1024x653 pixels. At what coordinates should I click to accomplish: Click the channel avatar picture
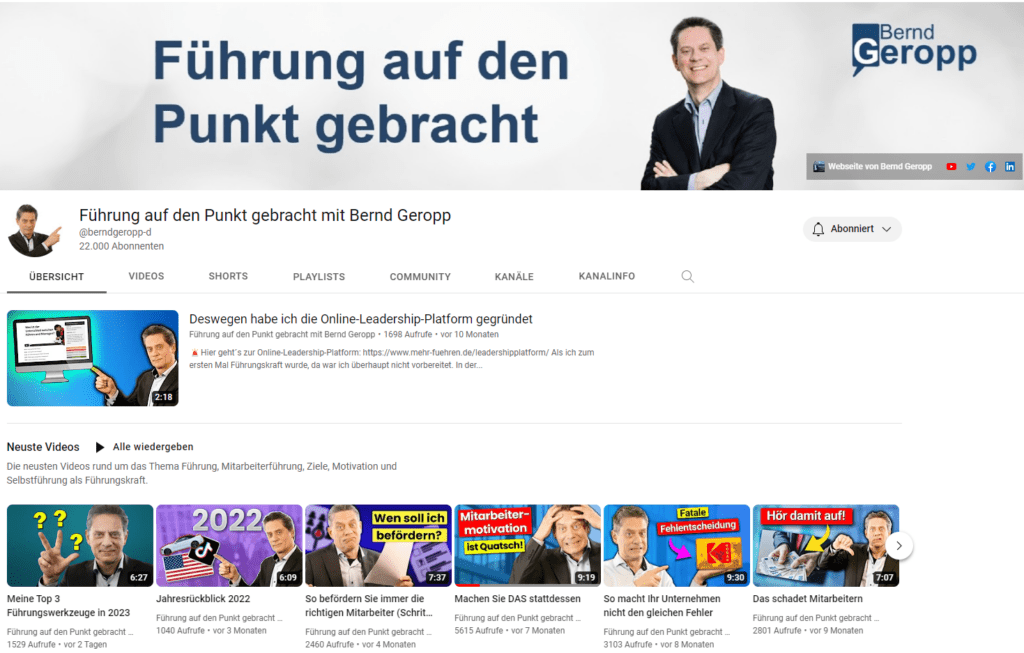[x=35, y=230]
